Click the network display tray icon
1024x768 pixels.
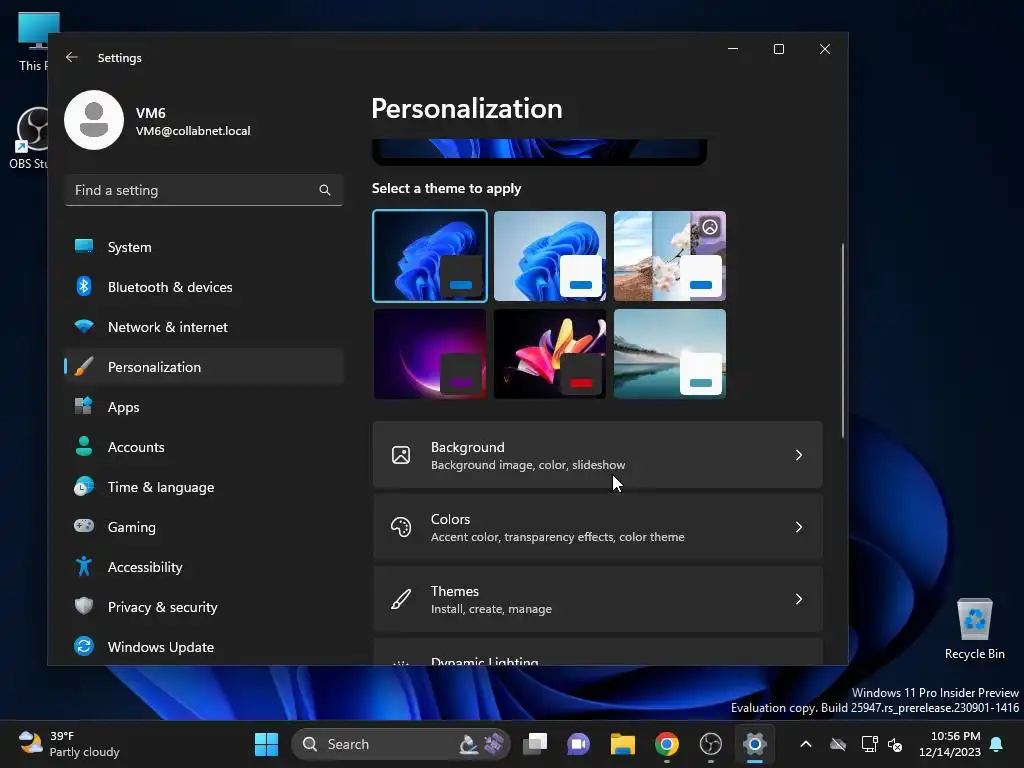tap(869, 744)
